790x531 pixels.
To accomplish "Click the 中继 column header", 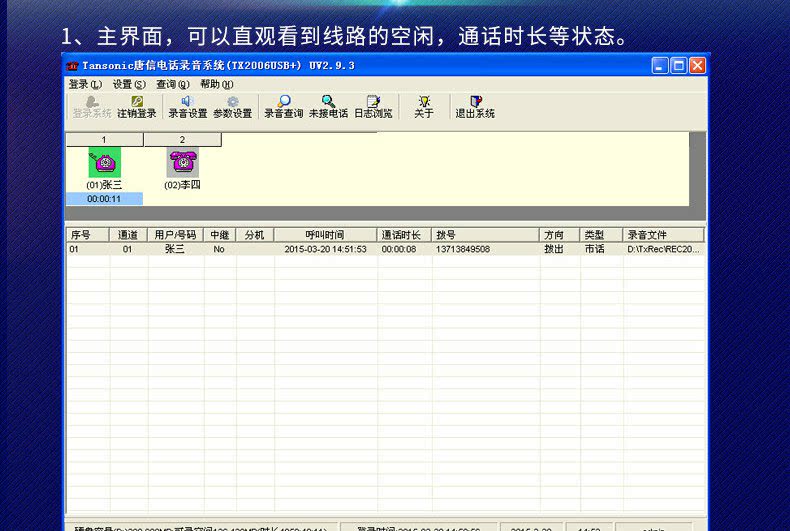I will pyautogui.click(x=220, y=235).
